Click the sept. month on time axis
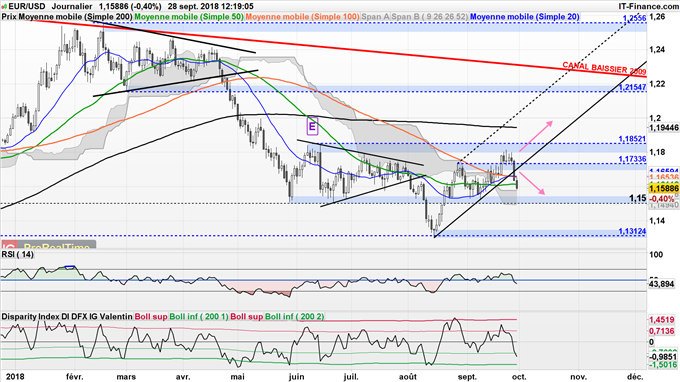 467,376
